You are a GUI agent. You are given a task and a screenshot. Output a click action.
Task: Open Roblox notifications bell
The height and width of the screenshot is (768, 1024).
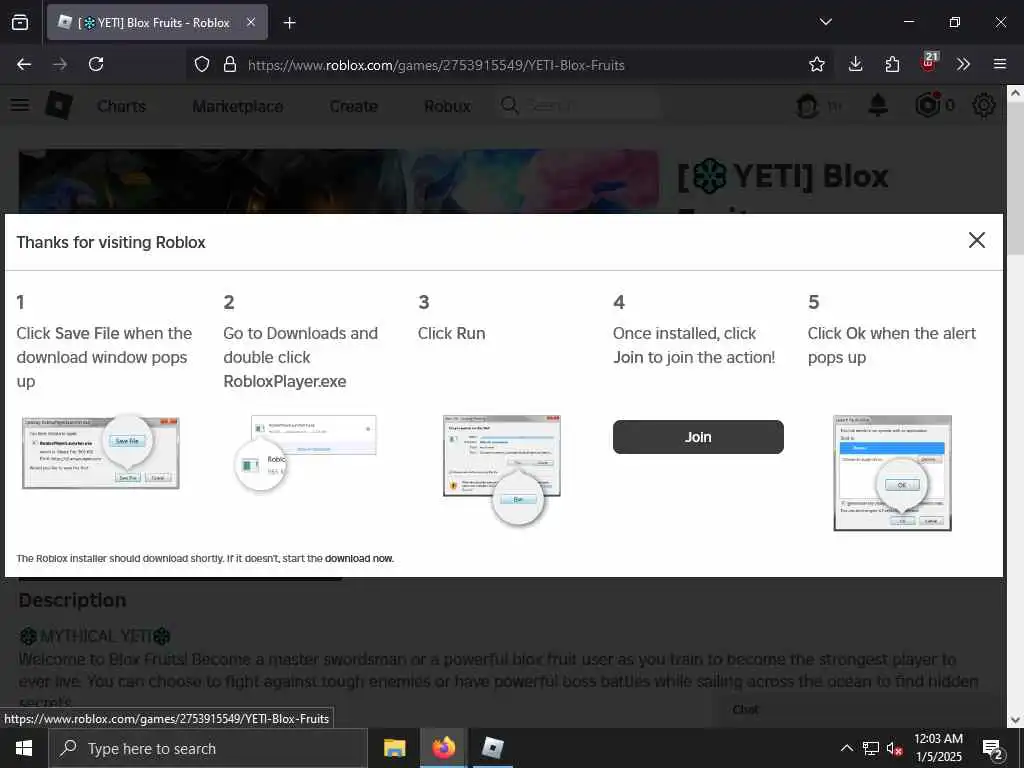click(x=878, y=104)
